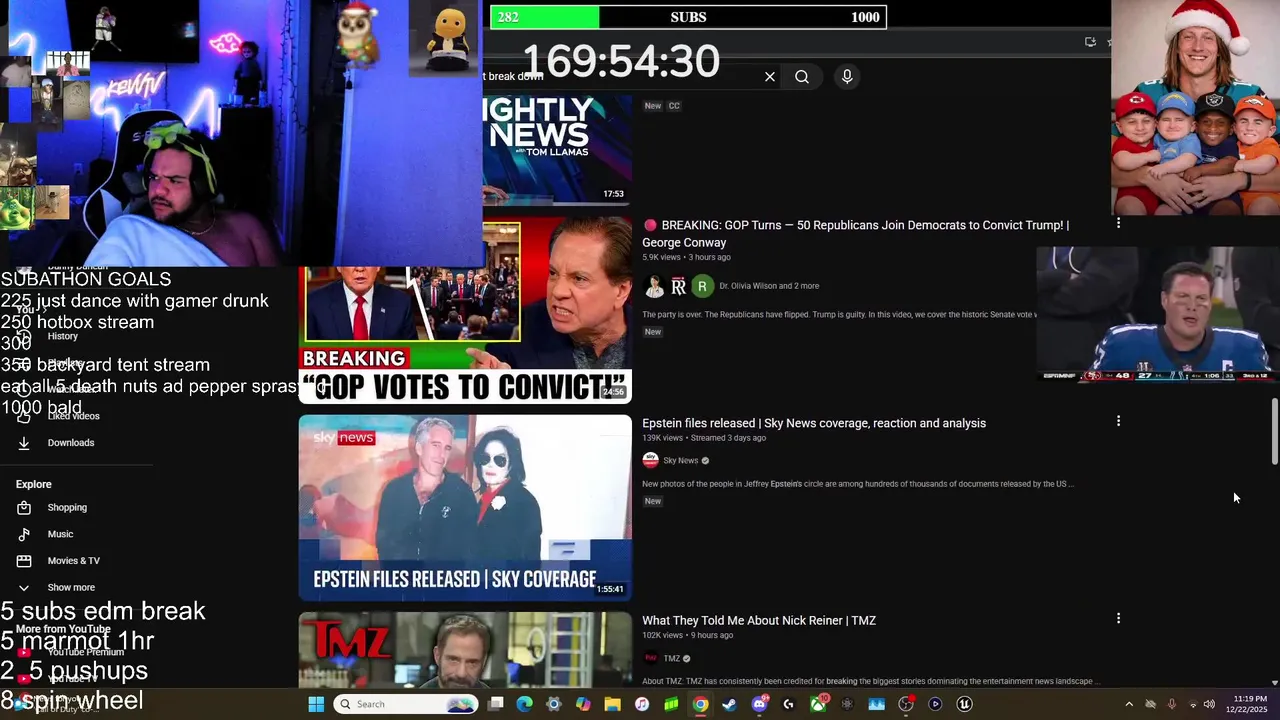Click the '5.9K views' text under Conway video
Viewport: 1280px width, 720px height.
coord(661,257)
